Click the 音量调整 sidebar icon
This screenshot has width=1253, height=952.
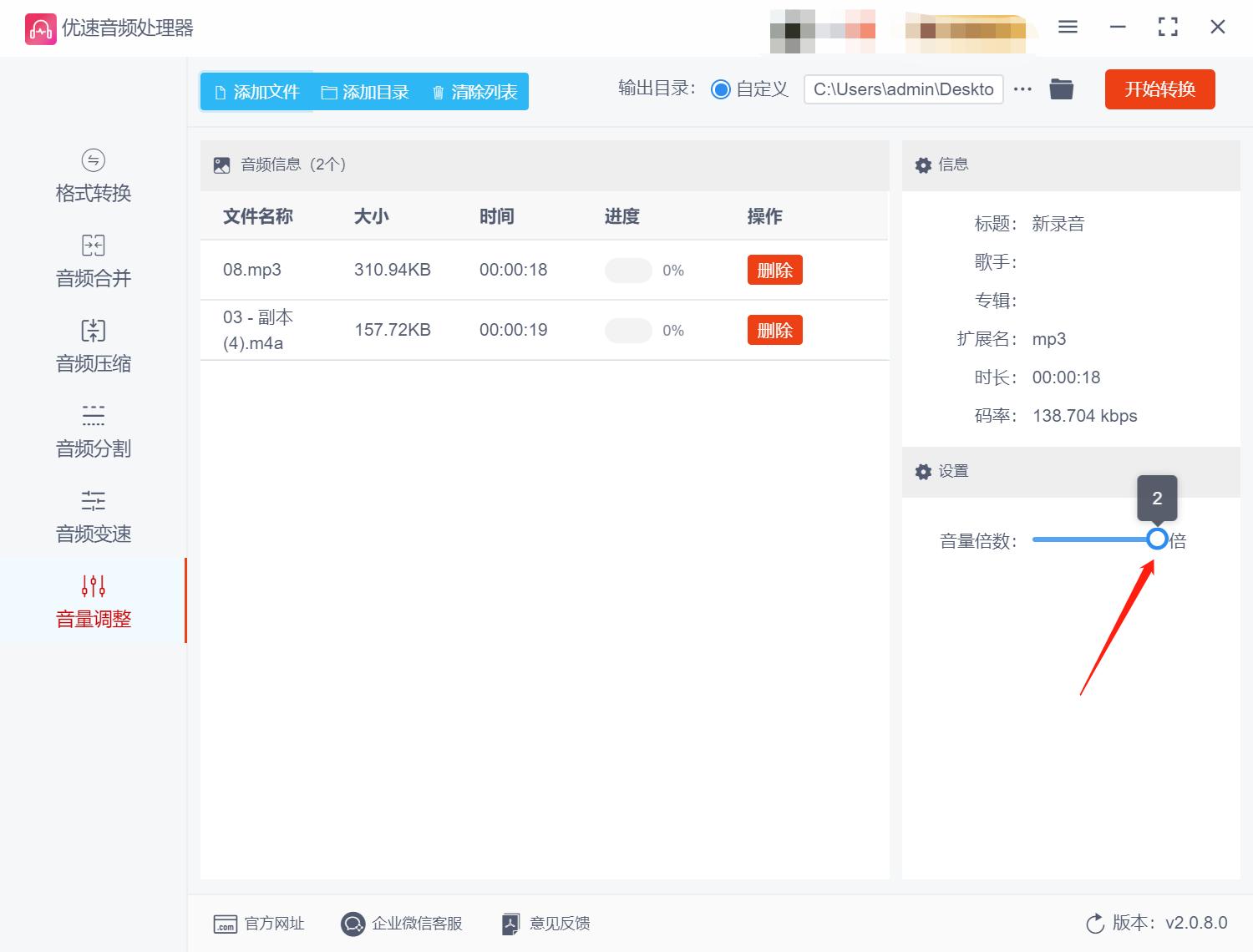pyautogui.click(x=92, y=601)
